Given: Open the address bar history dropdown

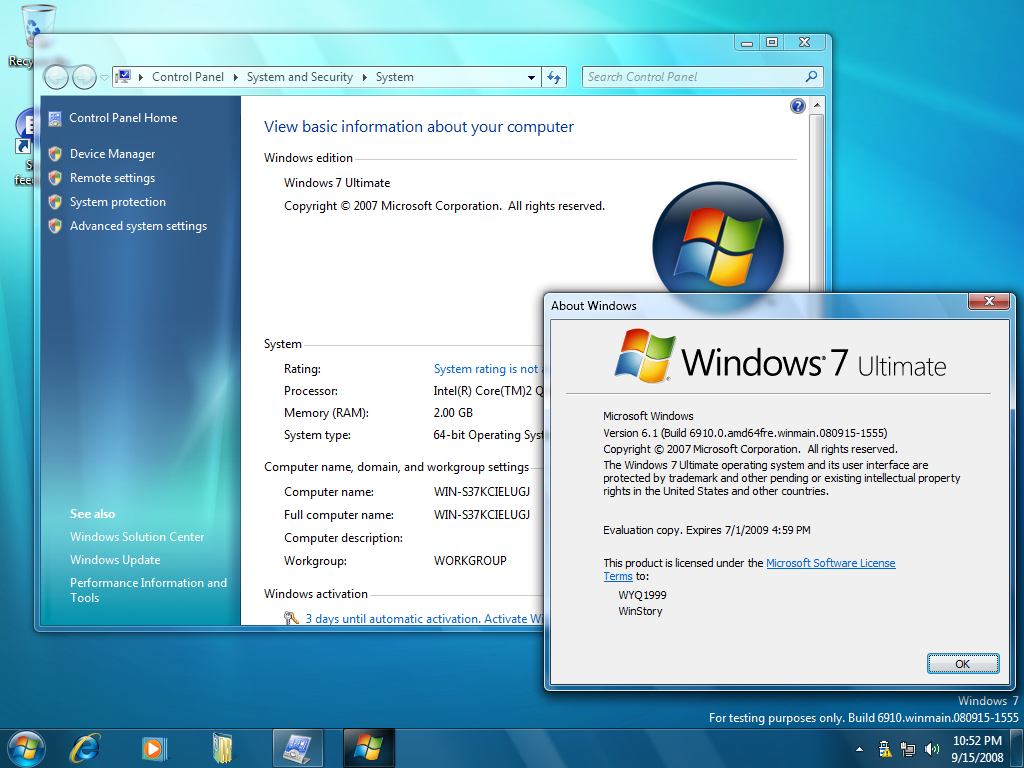Looking at the screenshot, I should (531, 77).
